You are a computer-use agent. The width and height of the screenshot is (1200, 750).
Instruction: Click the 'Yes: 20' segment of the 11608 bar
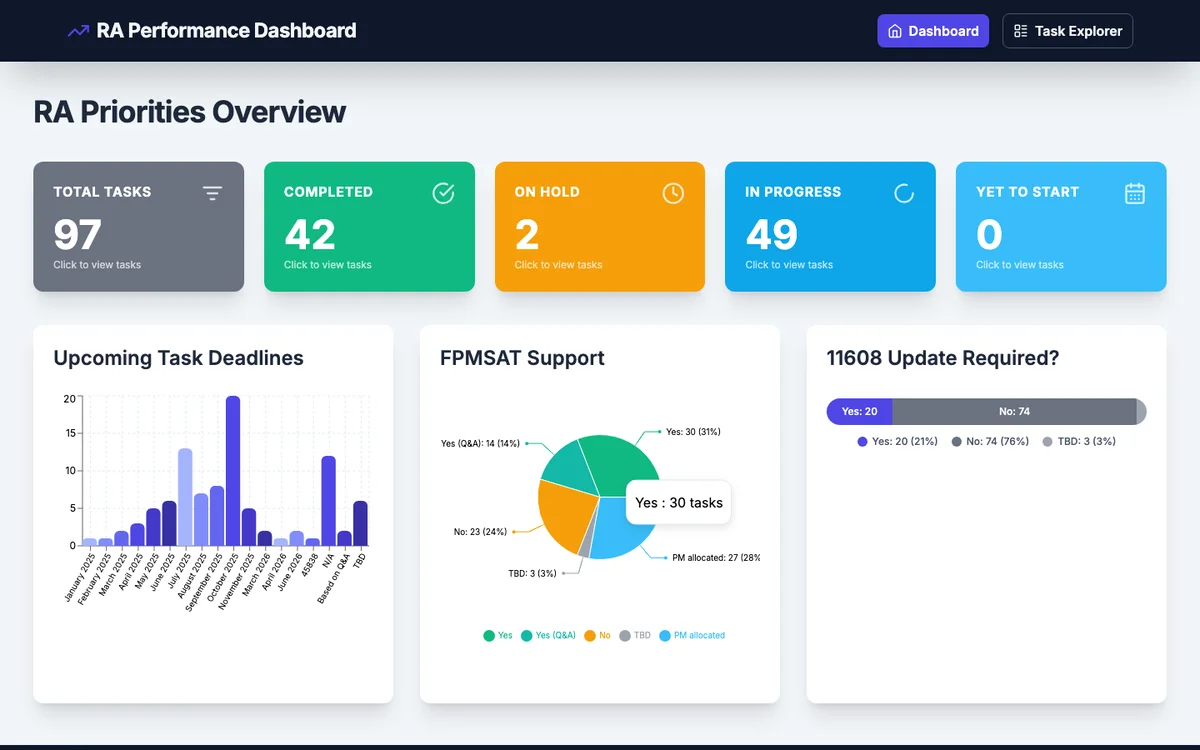click(x=858, y=411)
